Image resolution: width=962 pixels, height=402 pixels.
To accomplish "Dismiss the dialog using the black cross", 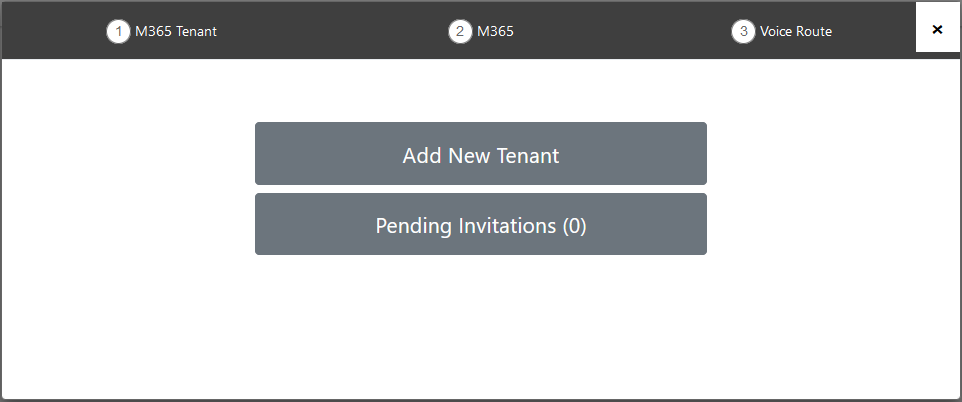I will 937,29.
